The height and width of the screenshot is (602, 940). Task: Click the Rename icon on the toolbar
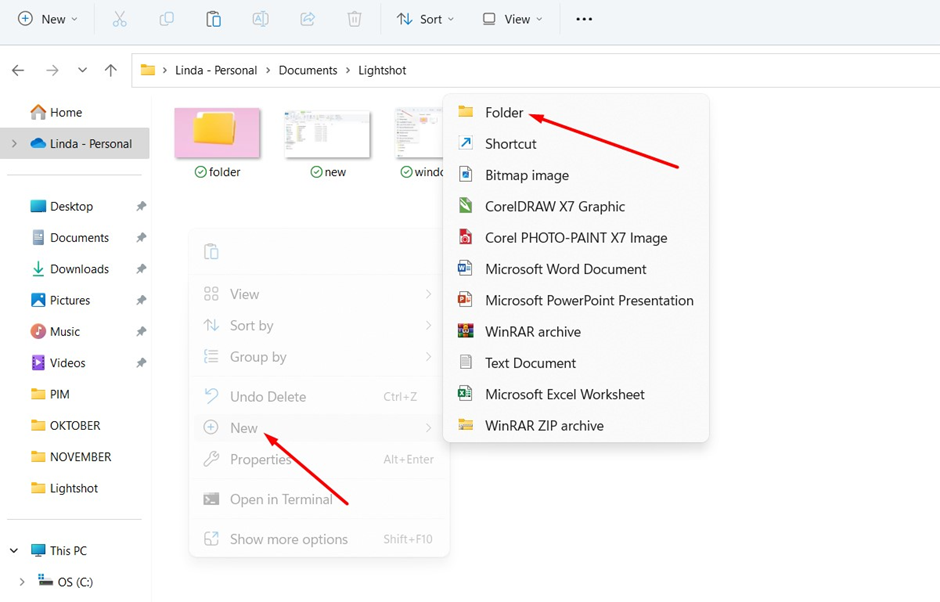point(260,19)
